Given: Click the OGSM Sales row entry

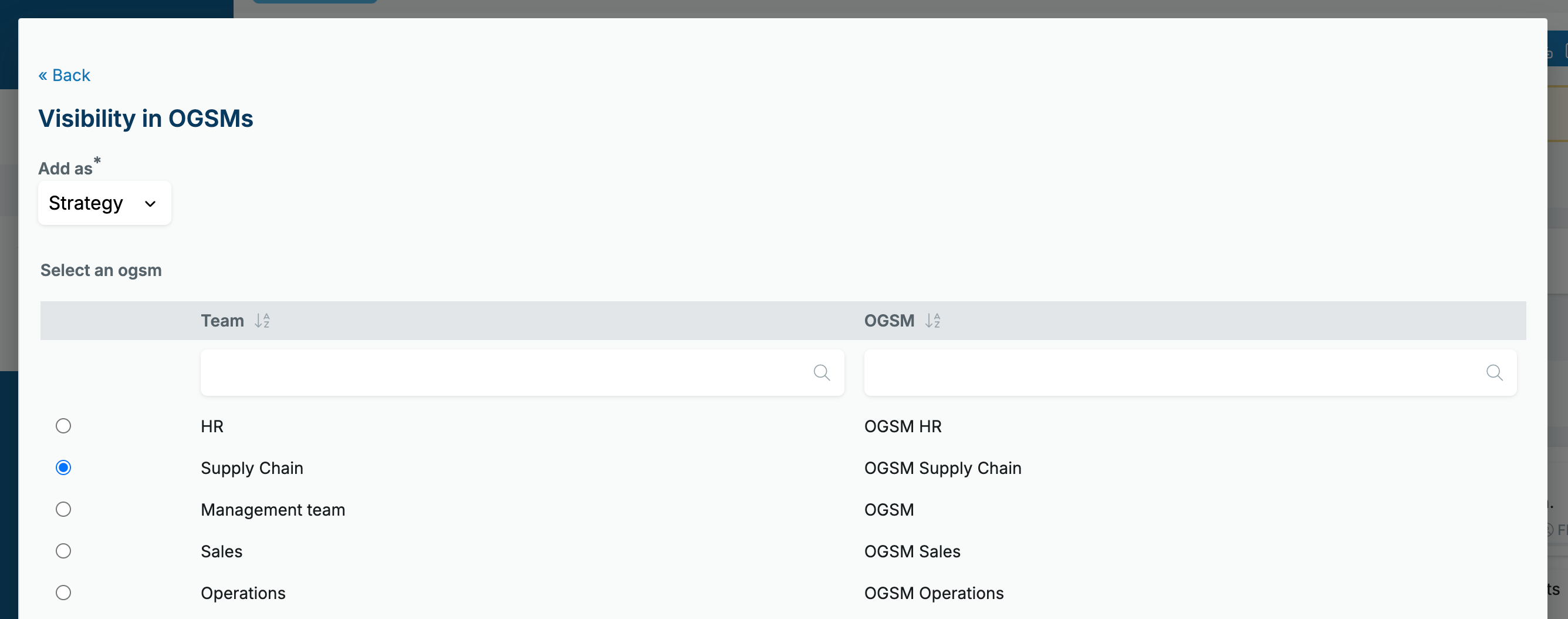Looking at the screenshot, I should pos(913,551).
